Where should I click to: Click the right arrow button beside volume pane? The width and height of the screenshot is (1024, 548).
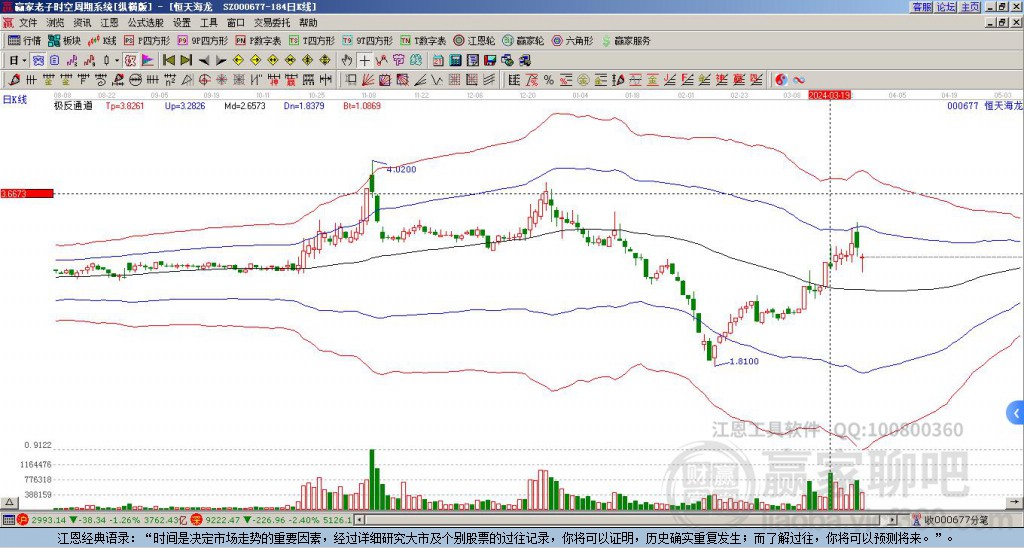pos(1015,502)
